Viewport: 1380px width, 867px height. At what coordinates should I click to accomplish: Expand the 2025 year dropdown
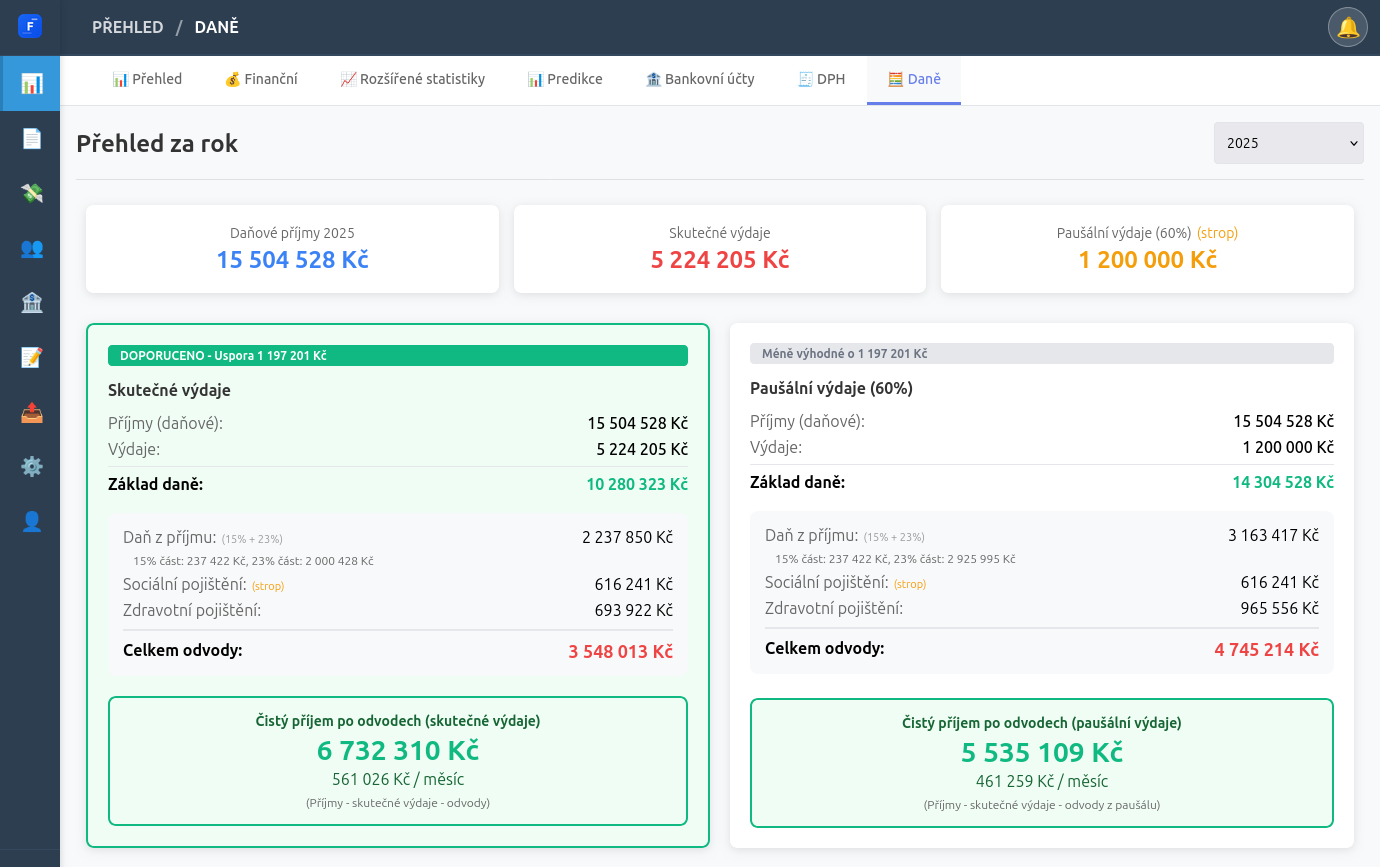1288,143
